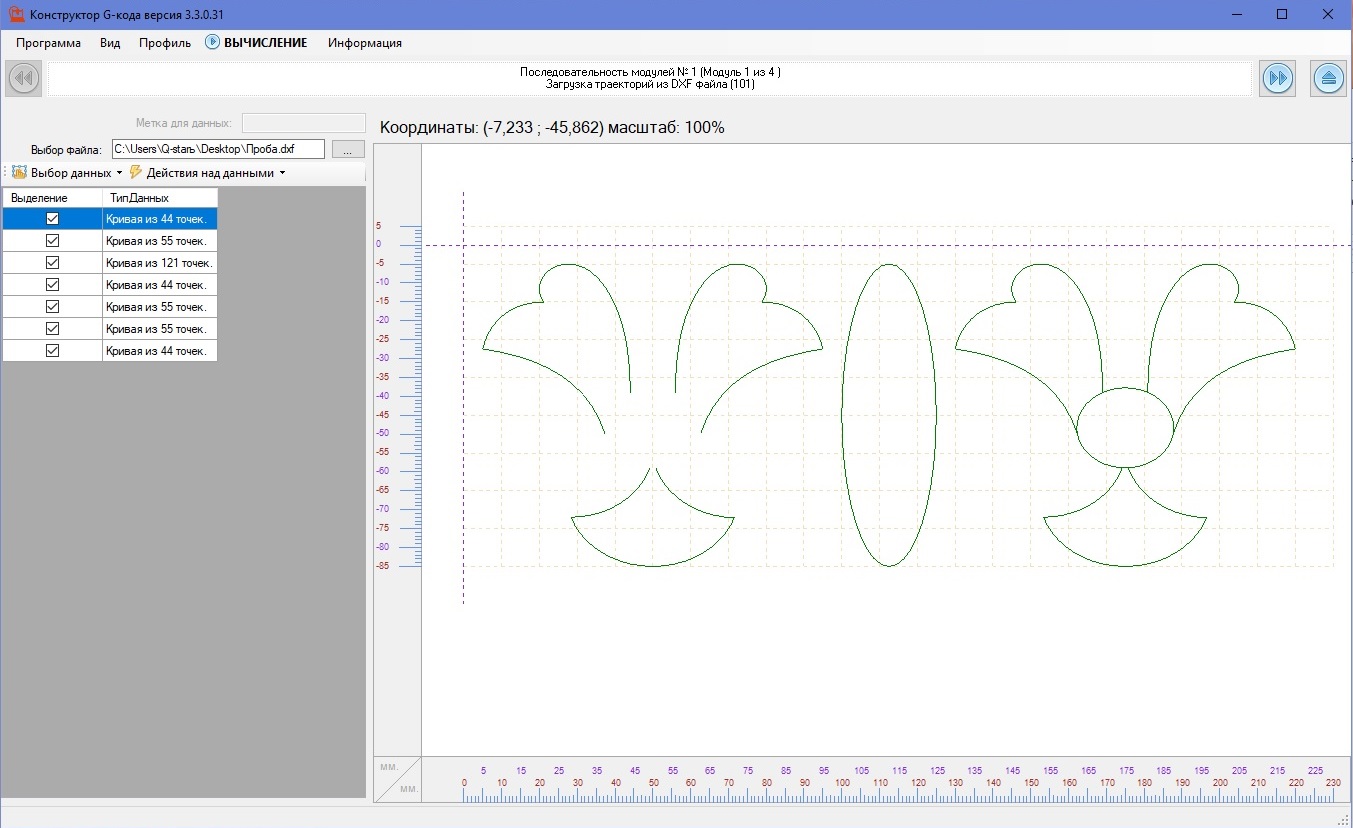Uncheck the third Кривая из 55 точек checkbox
Screen dimensions: 1353x828
(x=53, y=328)
